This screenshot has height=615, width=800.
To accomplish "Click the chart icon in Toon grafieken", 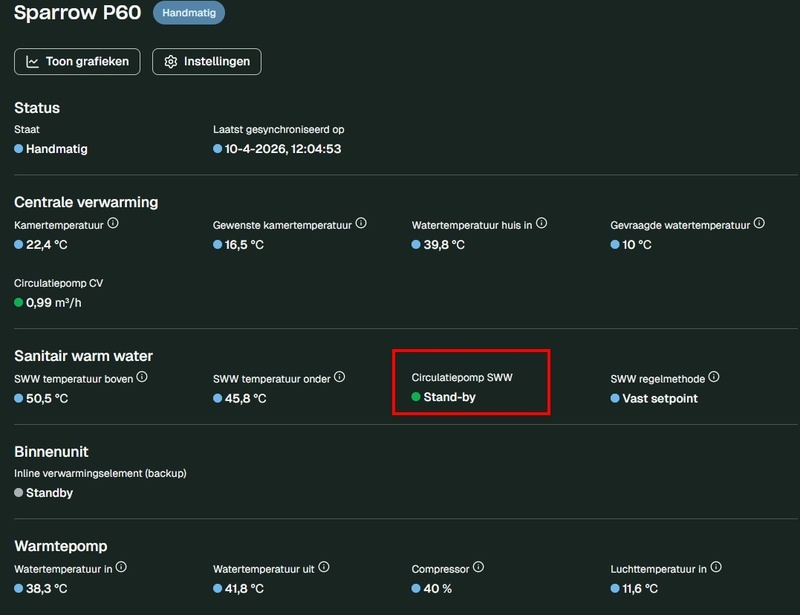I will [x=32, y=62].
